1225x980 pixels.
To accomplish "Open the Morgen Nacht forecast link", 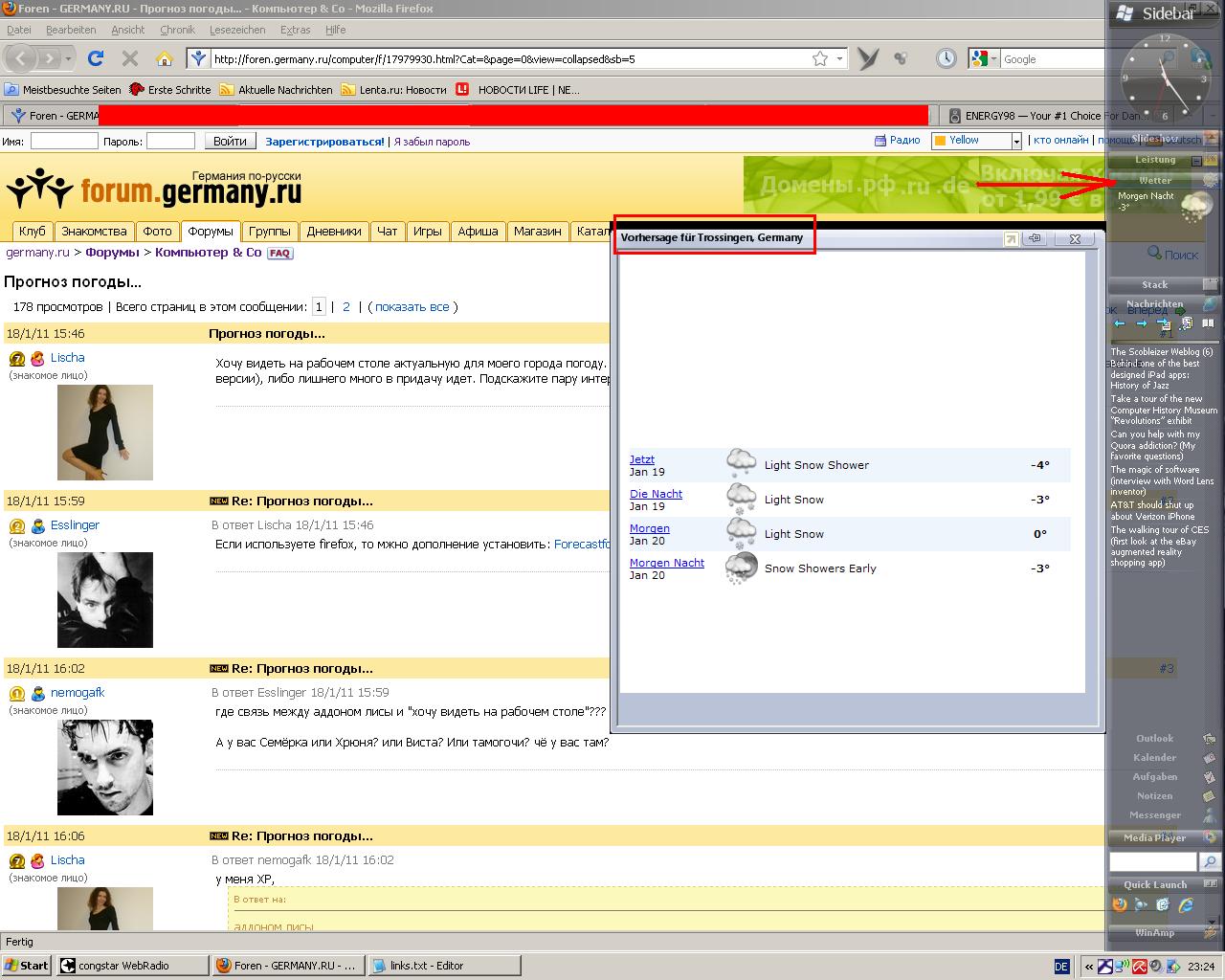I will (666, 563).
